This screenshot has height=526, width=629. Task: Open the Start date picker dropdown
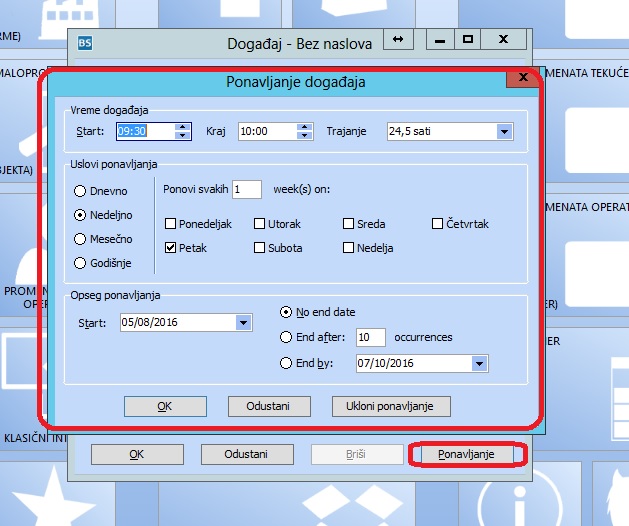pos(243,322)
